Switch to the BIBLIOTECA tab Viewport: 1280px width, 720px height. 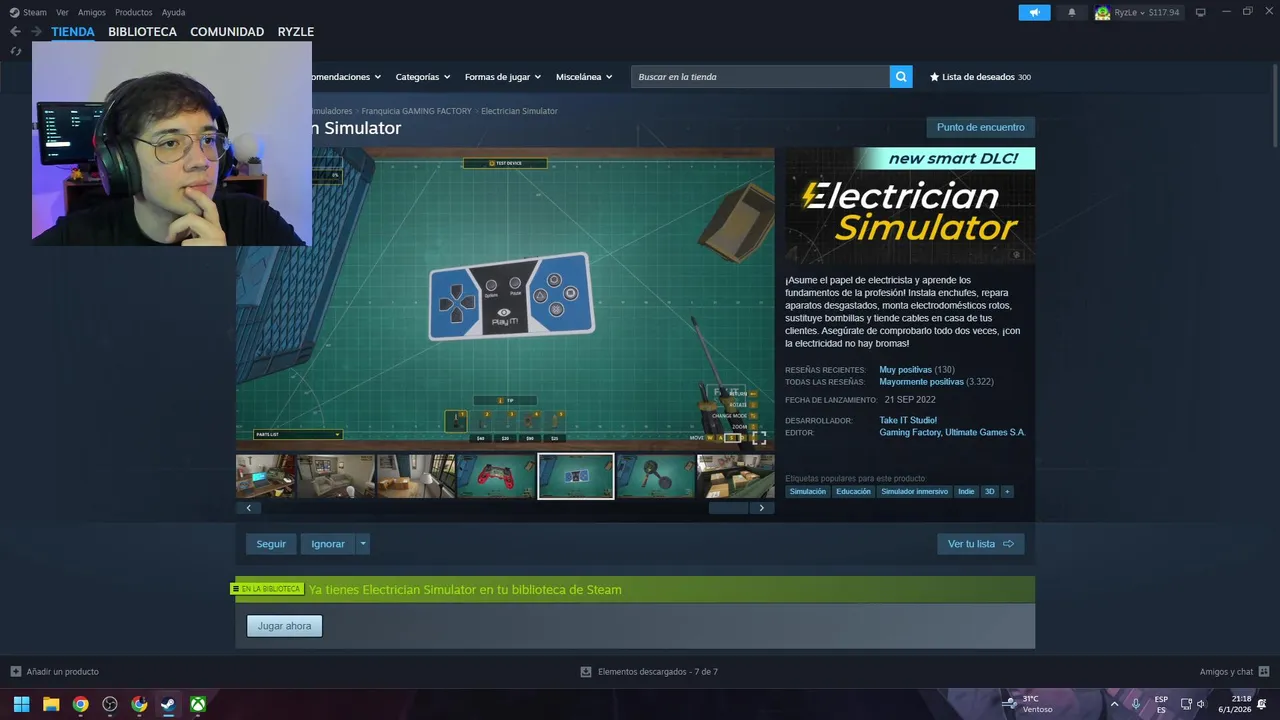click(x=142, y=32)
